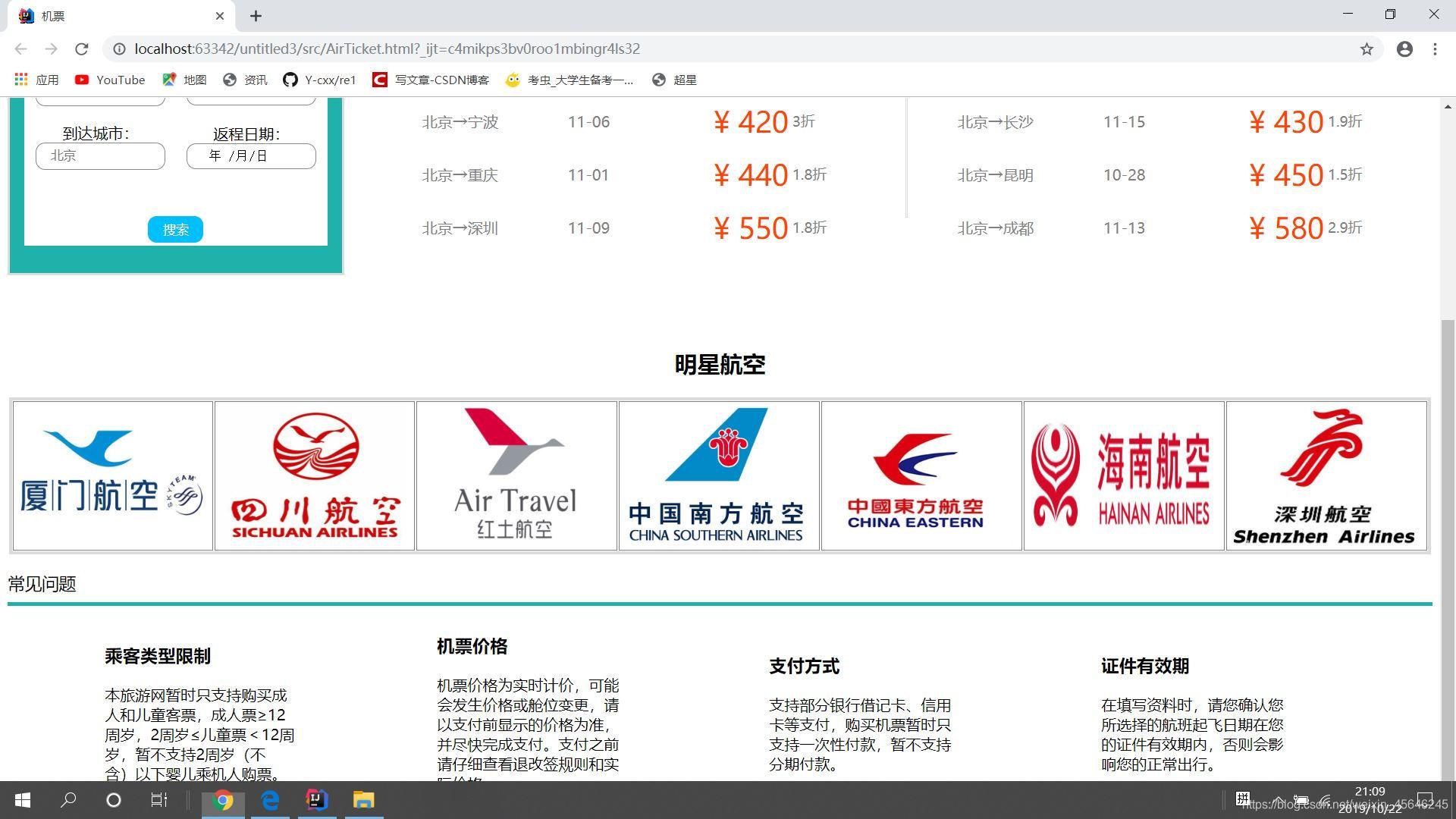Image resolution: width=1456 pixels, height=819 pixels.
Task: Select 北京→宁波 flight route
Action: point(460,122)
